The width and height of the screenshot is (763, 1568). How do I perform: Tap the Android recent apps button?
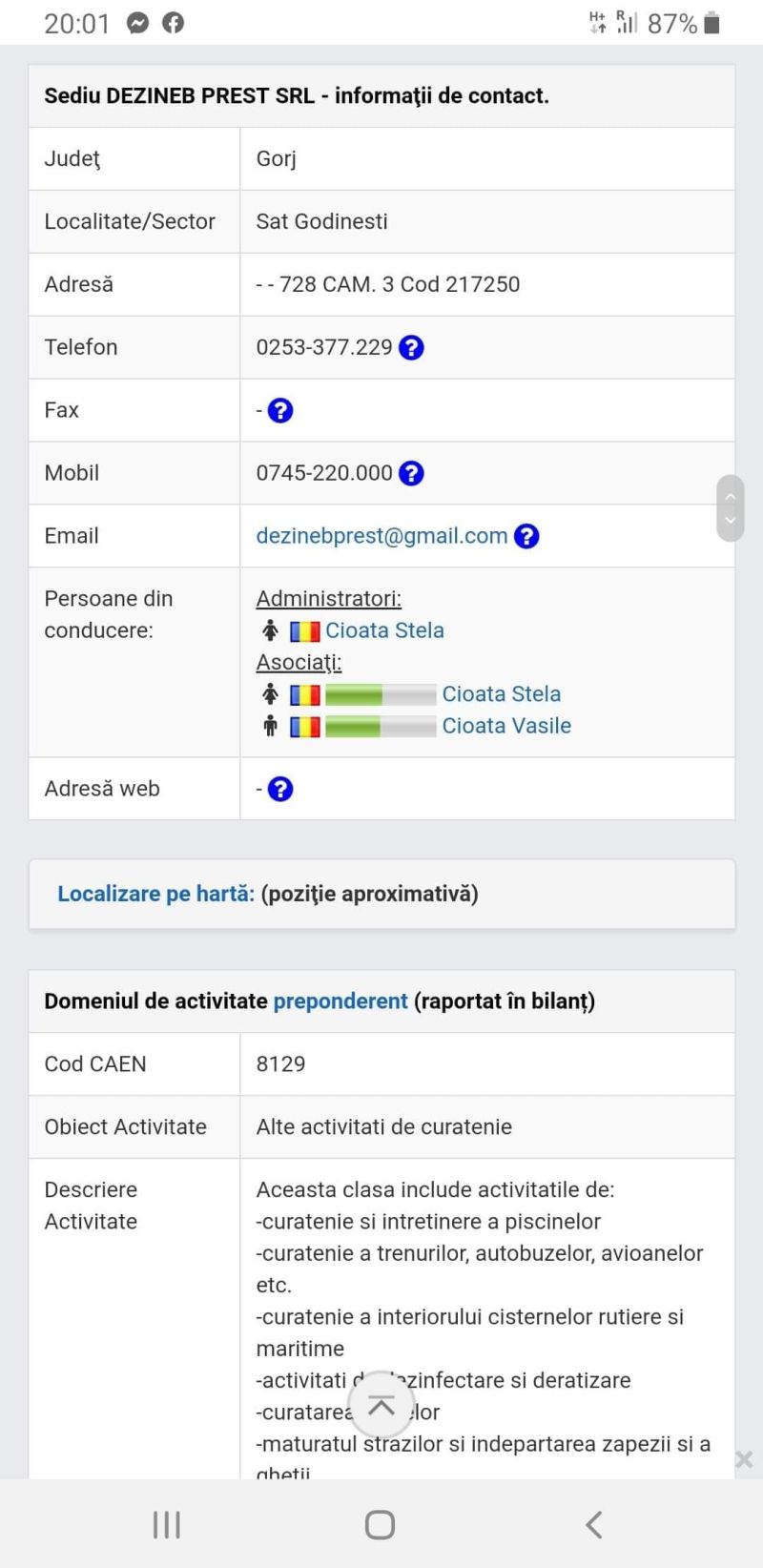pyautogui.click(x=167, y=1524)
